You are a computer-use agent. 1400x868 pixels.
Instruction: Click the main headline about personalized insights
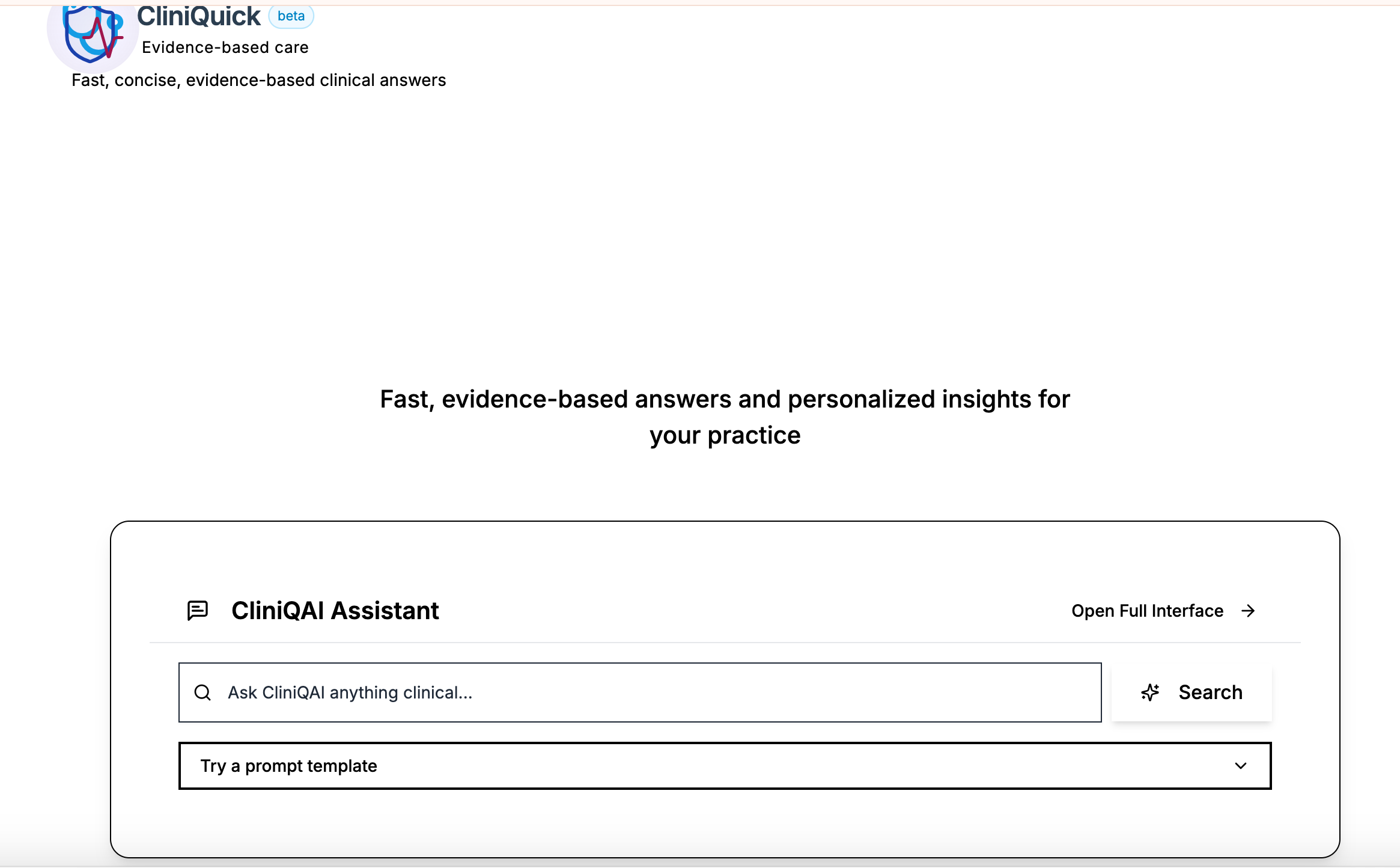click(x=725, y=399)
